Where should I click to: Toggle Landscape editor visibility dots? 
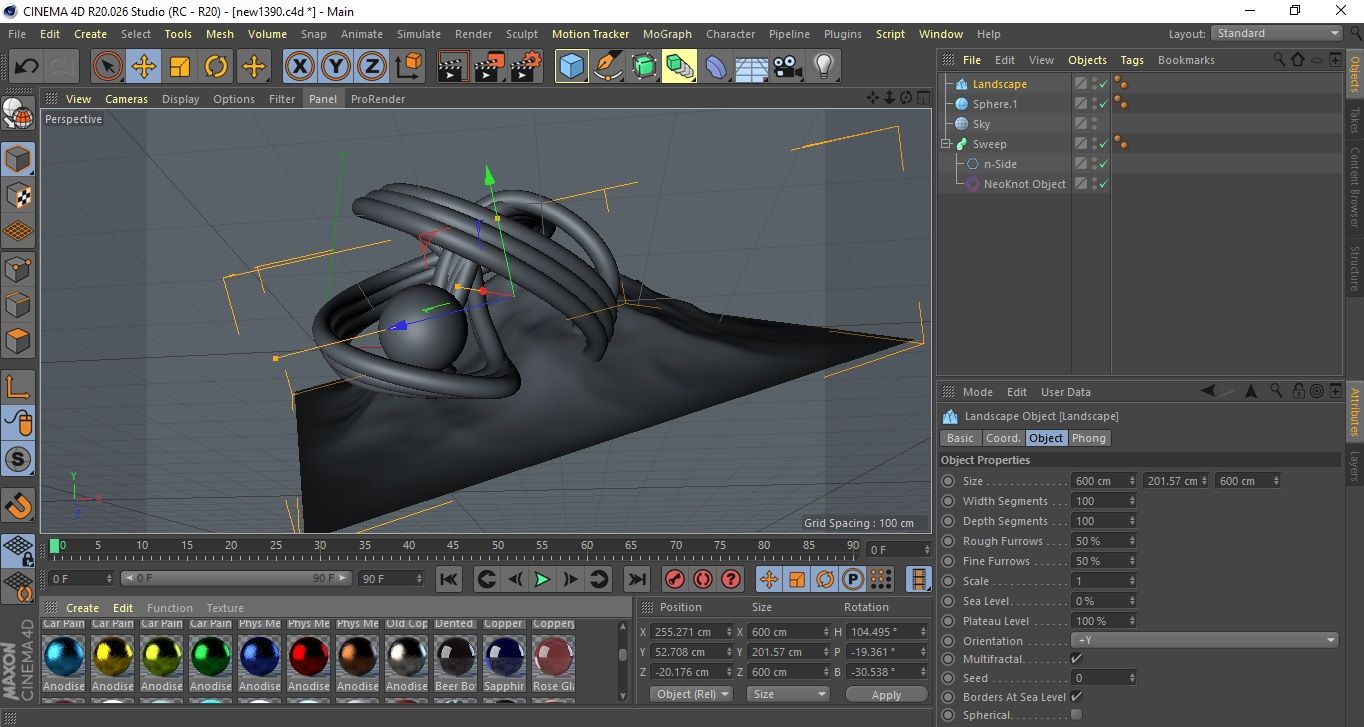coord(1095,84)
